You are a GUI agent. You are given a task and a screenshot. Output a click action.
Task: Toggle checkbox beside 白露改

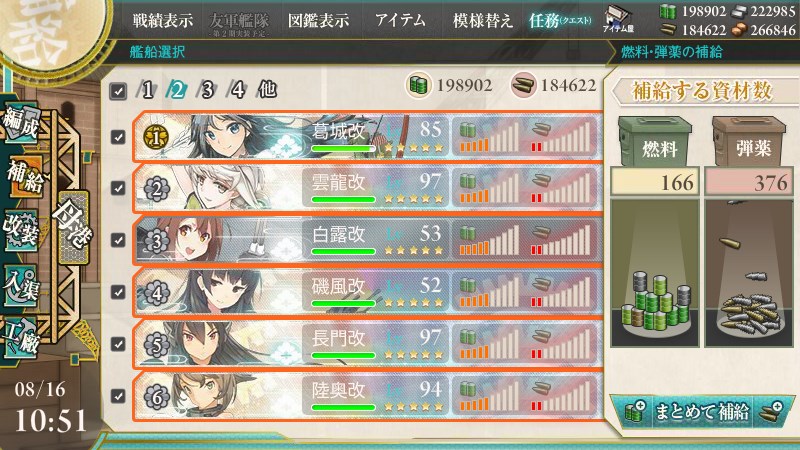118,240
